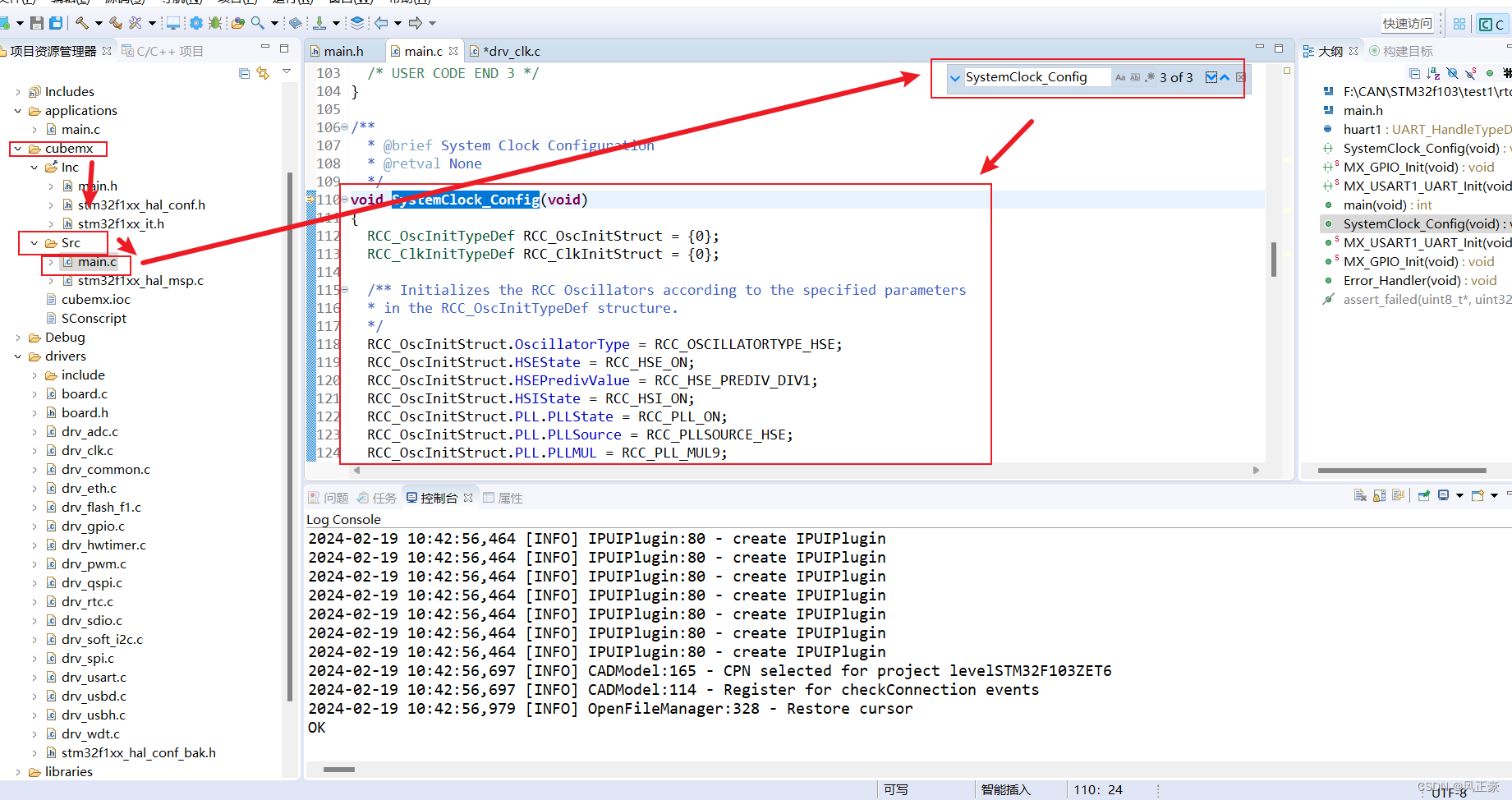Click the editor vertical scrollbar thumb
The image size is (1512, 800).
pyautogui.click(x=1274, y=260)
